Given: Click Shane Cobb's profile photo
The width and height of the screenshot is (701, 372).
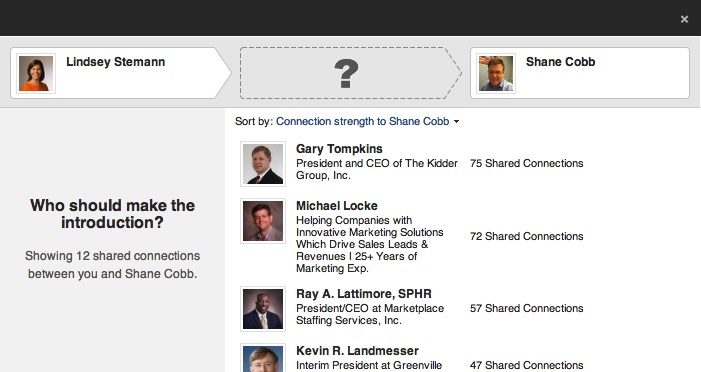Looking at the screenshot, I should 496,73.
